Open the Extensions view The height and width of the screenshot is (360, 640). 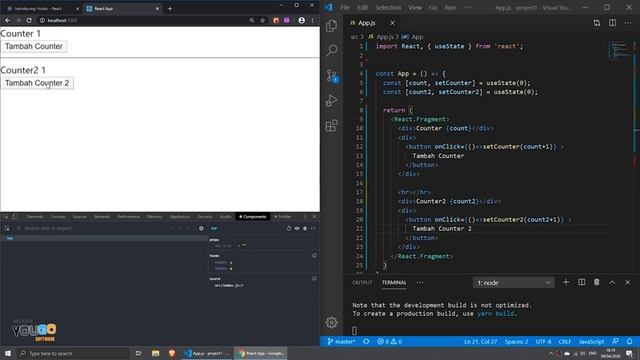pos(331,125)
